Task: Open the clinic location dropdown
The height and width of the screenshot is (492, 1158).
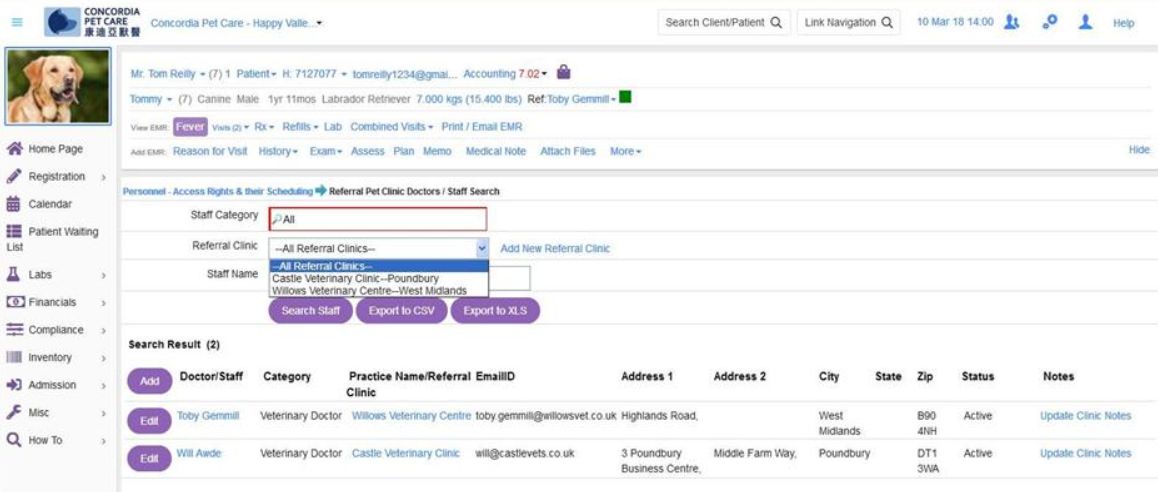Action: coord(237,23)
